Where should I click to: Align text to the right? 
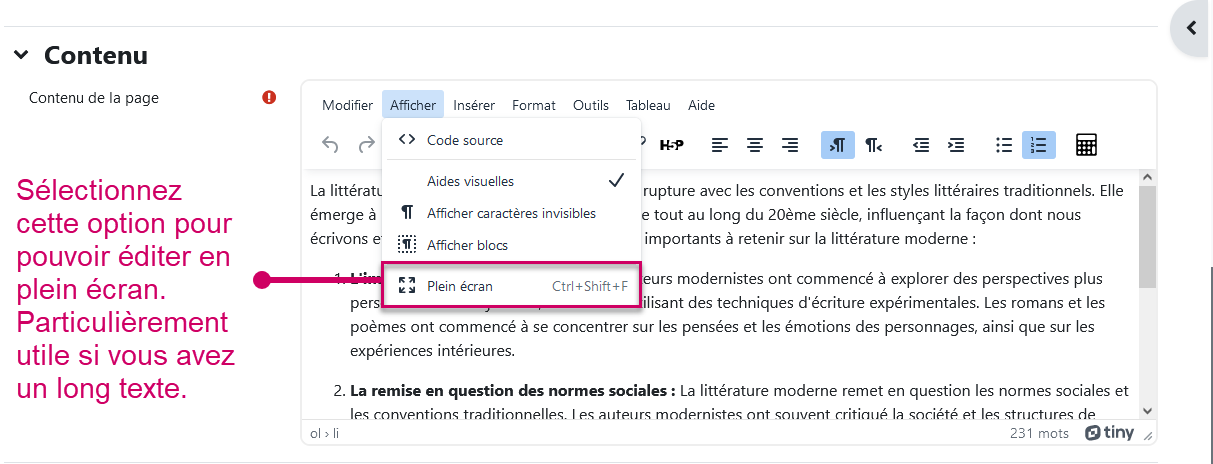(x=790, y=145)
